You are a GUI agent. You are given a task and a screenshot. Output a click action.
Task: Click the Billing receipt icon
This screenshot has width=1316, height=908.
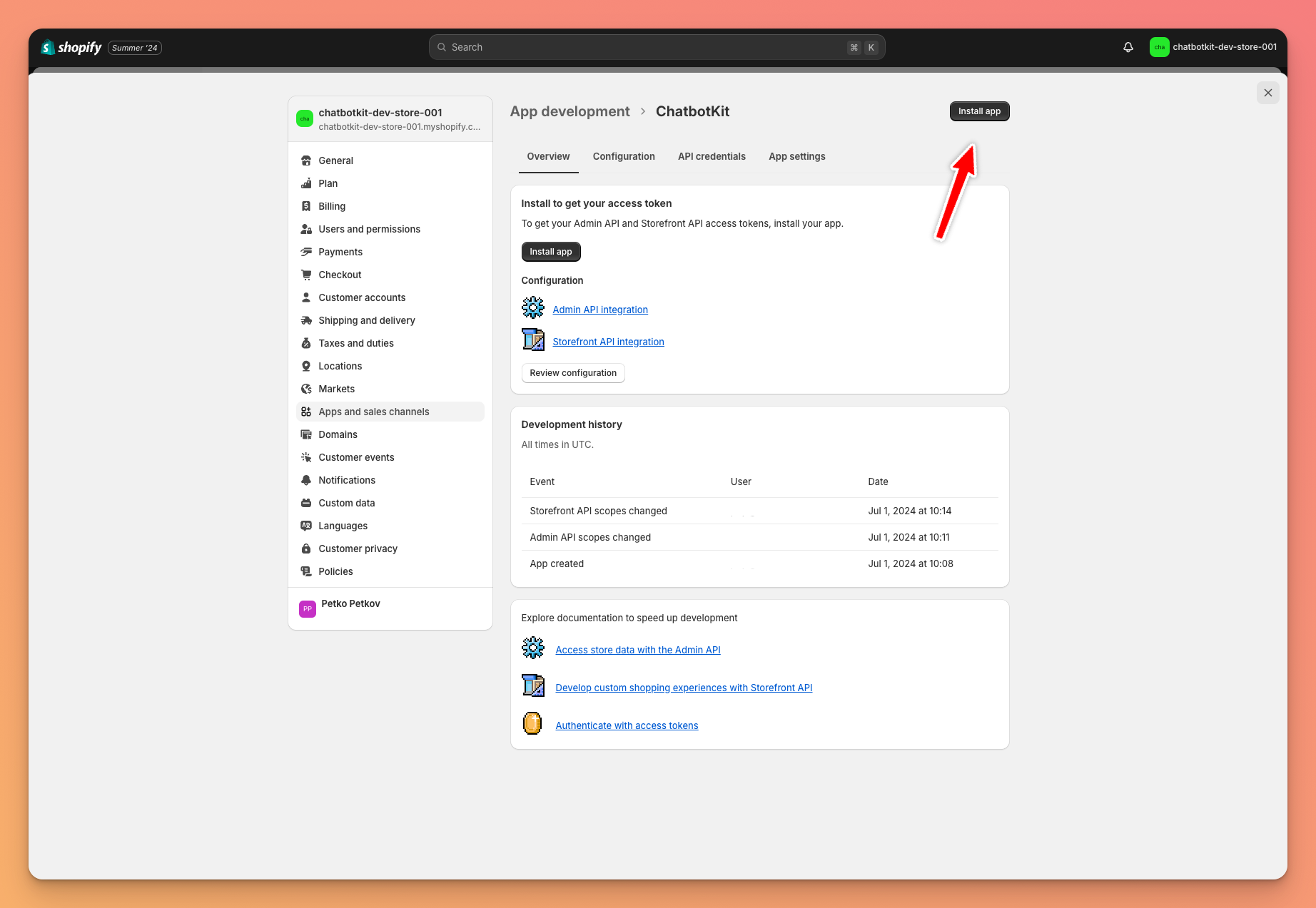(306, 206)
